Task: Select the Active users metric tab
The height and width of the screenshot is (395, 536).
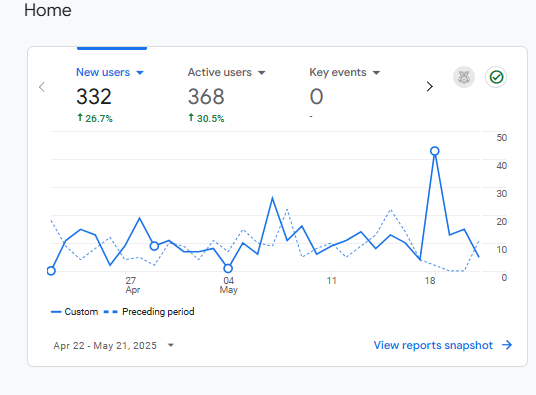Action: click(x=219, y=72)
